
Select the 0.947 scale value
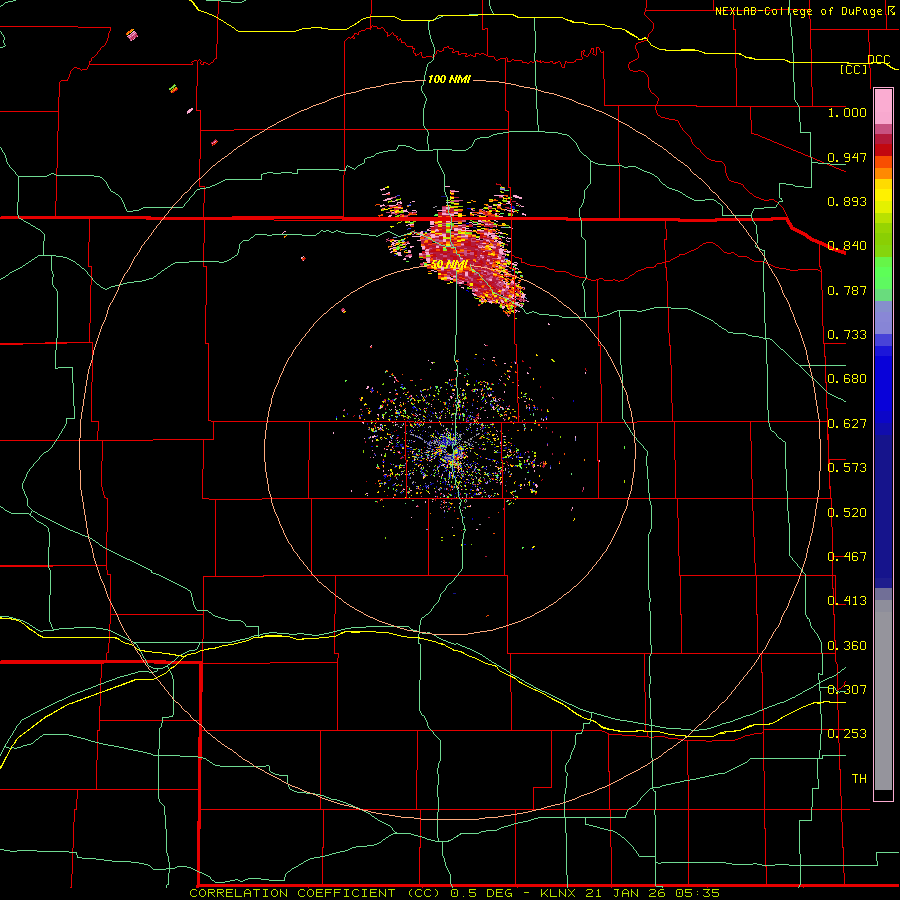847,157
